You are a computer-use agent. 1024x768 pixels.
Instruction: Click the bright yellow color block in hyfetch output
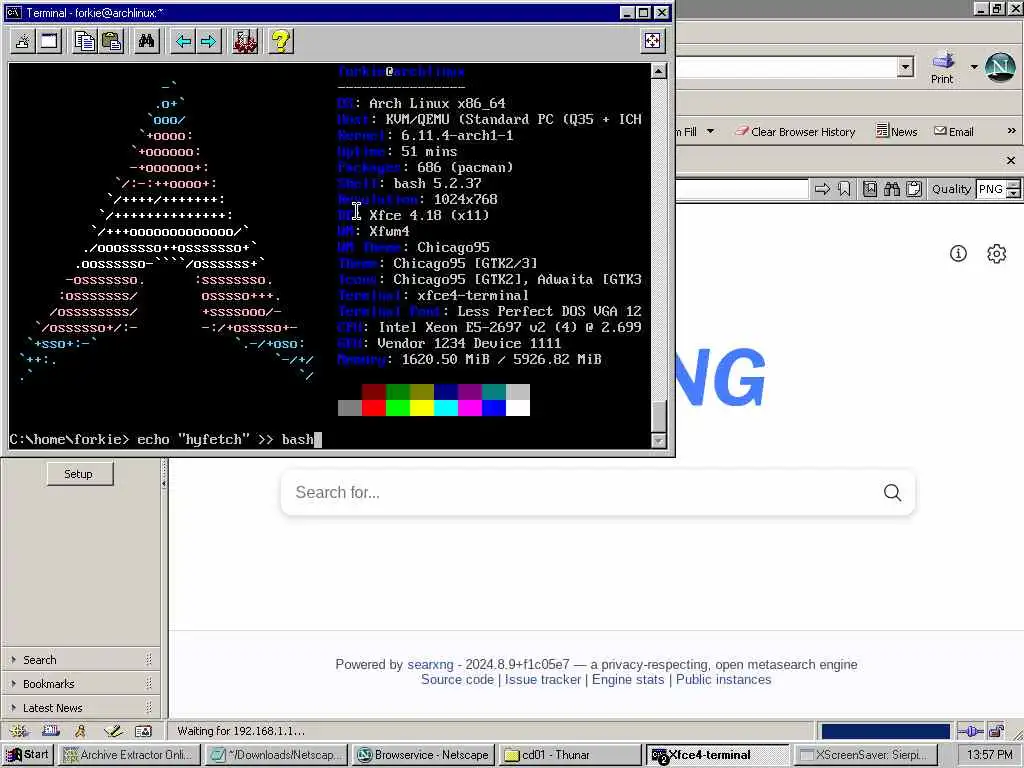(422, 408)
